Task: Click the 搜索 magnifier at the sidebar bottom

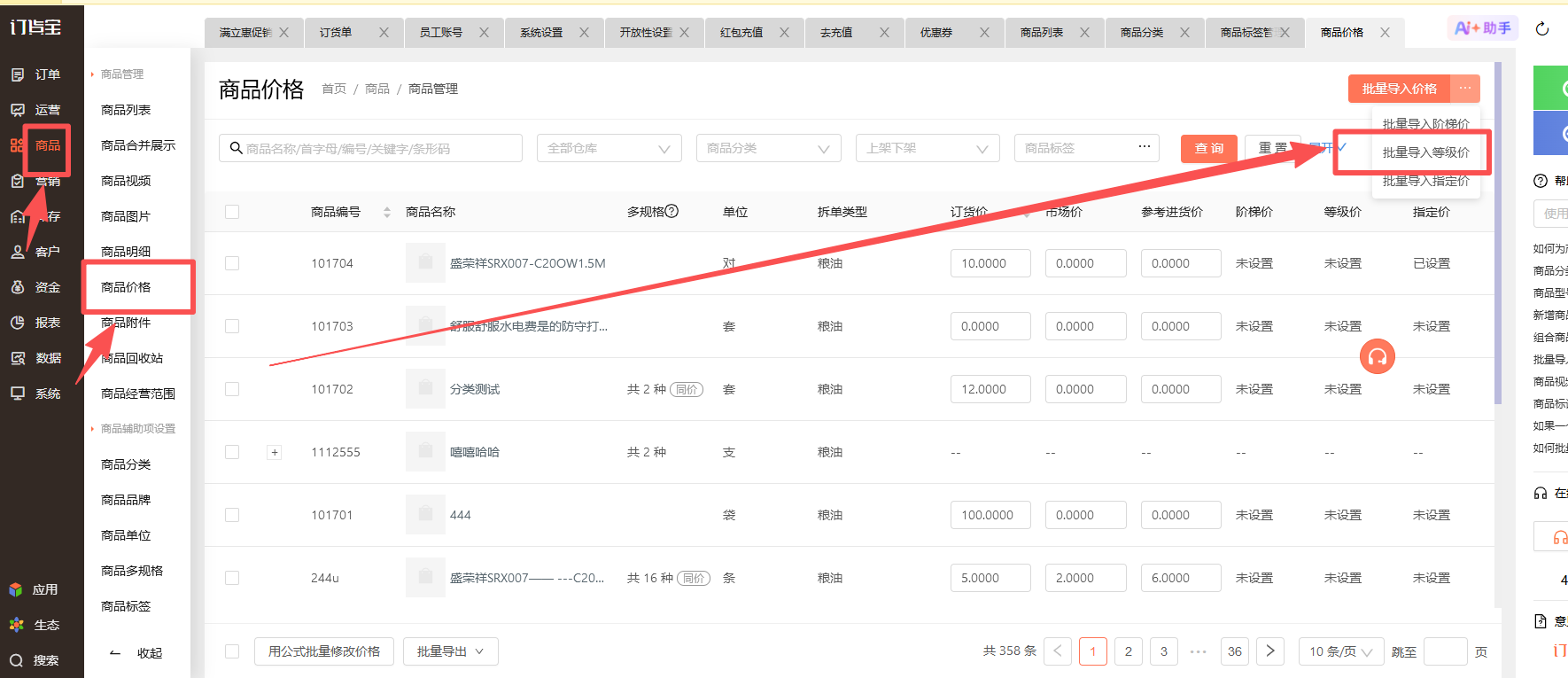Action: (16, 660)
